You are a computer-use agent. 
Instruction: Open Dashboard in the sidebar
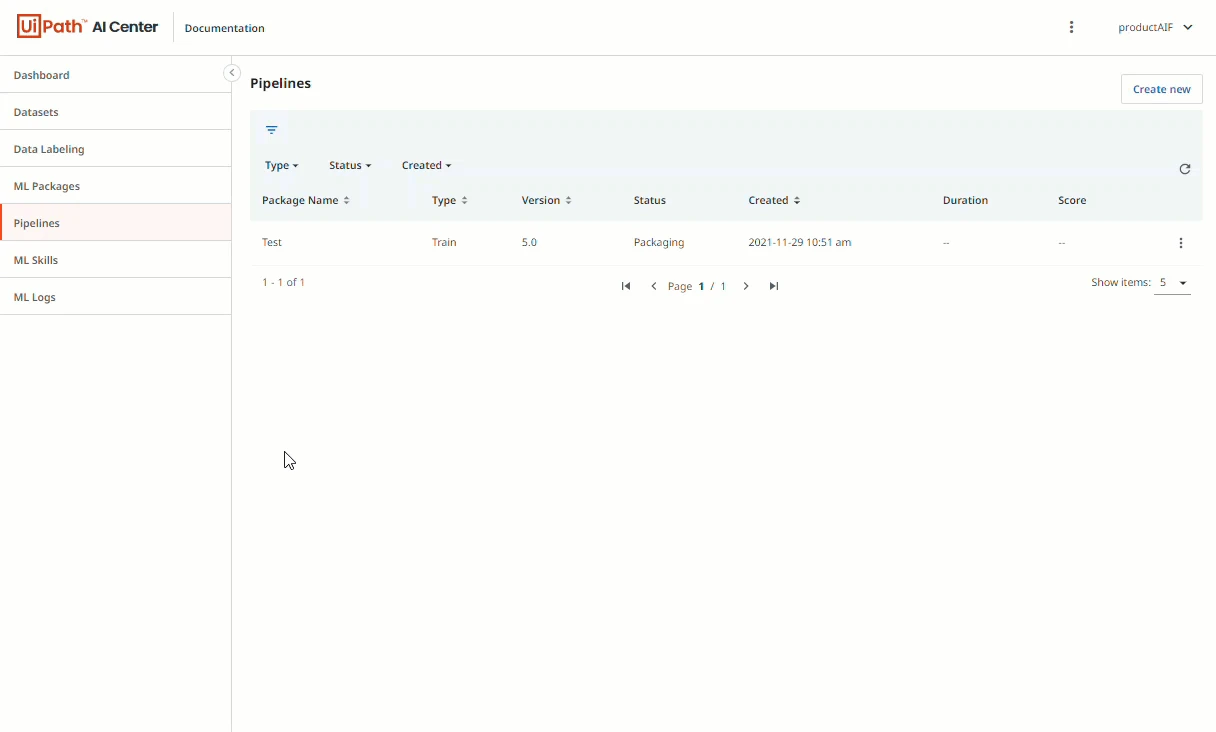pyautogui.click(x=116, y=75)
